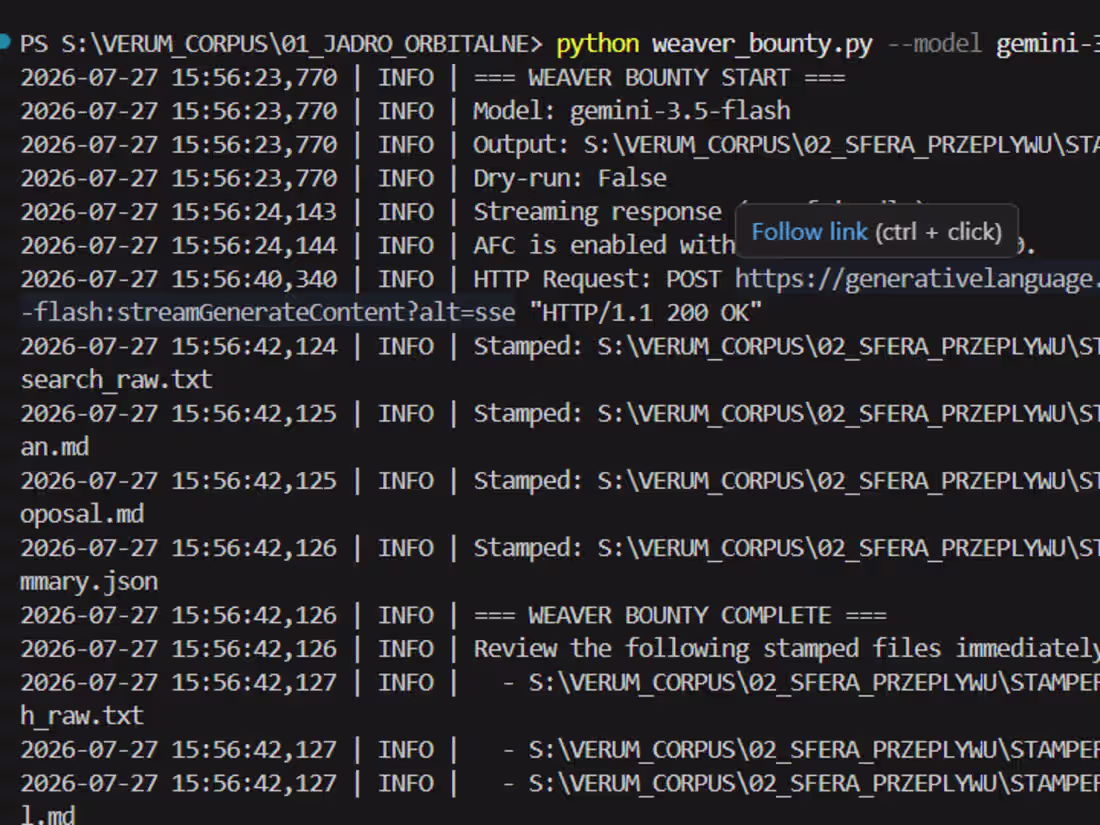Click the '--model' argument in the command
The height and width of the screenshot is (825, 1100).
click(x=934, y=44)
